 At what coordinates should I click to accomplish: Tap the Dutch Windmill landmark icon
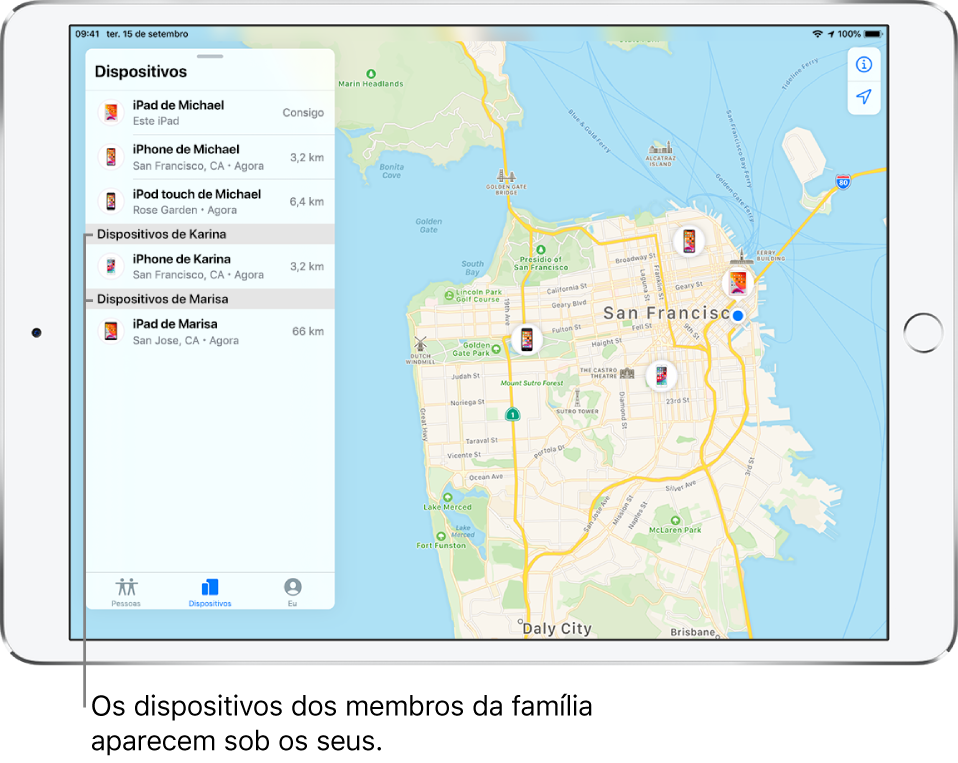(x=420, y=343)
